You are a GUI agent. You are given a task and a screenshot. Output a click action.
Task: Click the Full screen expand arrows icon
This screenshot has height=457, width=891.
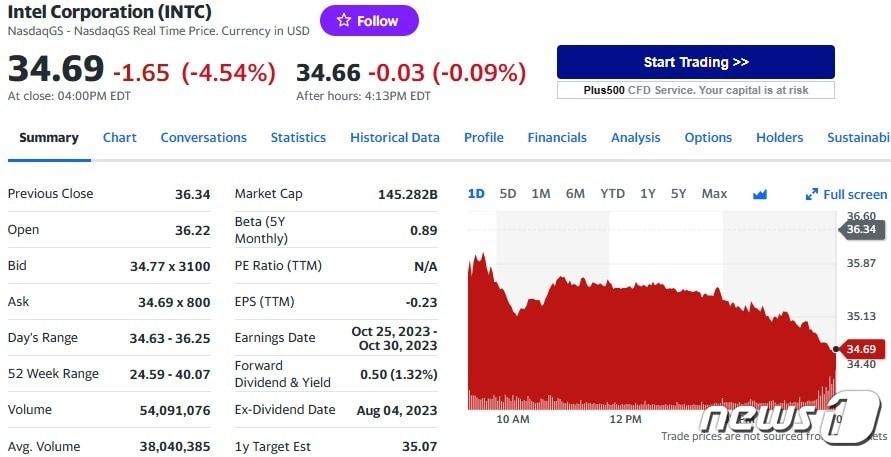812,195
